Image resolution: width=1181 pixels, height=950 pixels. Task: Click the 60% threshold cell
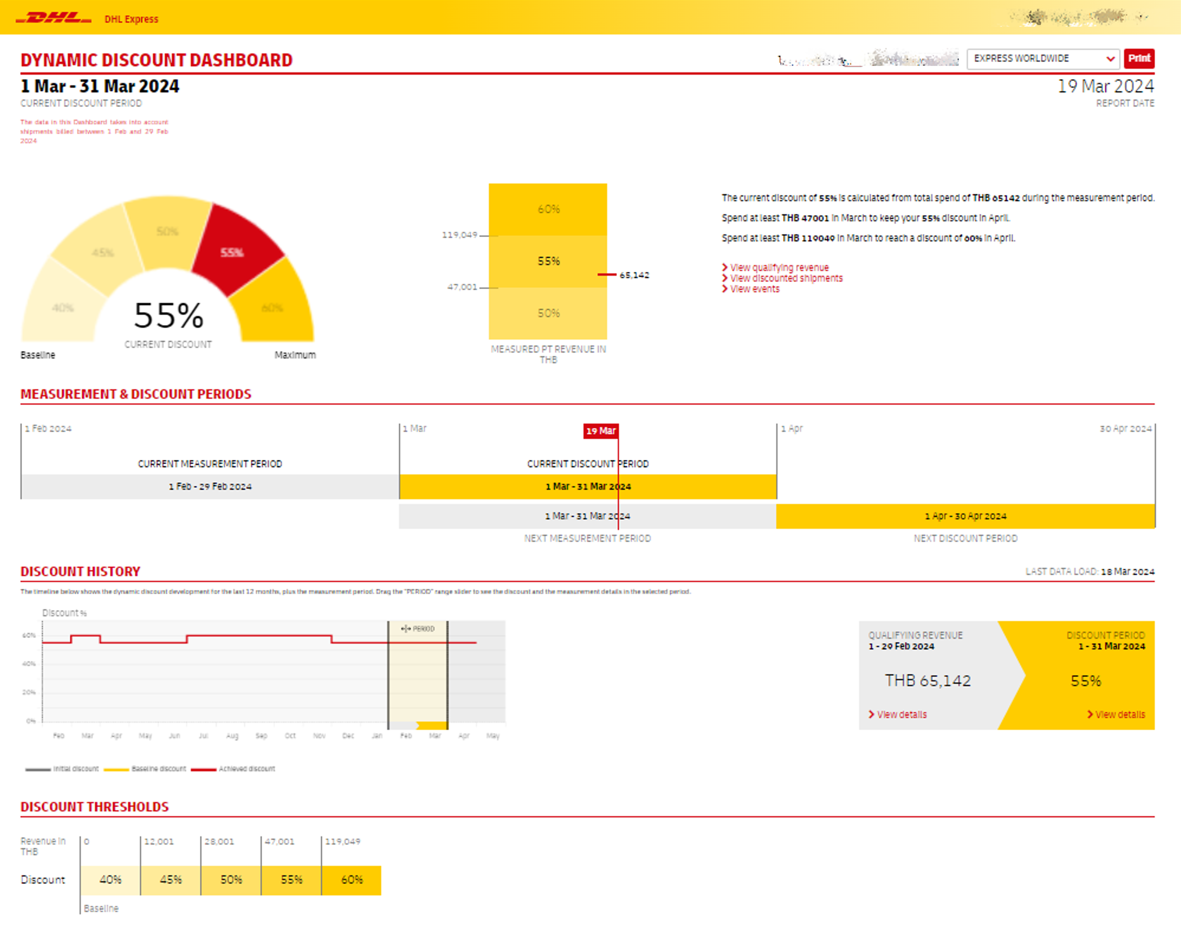[352, 880]
